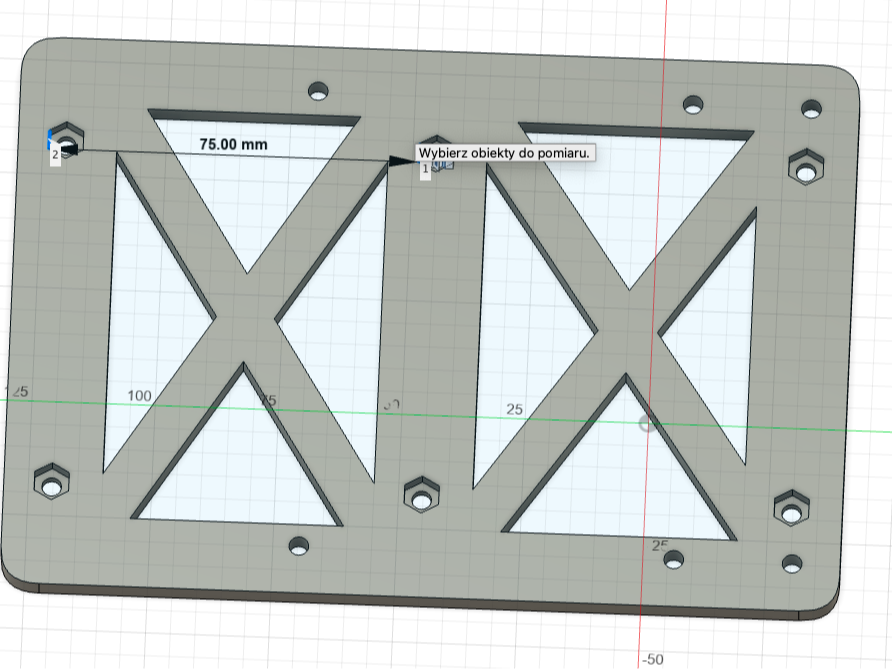Pick the hex nut pocket at plate's top-right corner
Image resolution: width=892 pixels, height=669 pixels.
(806, 167)
